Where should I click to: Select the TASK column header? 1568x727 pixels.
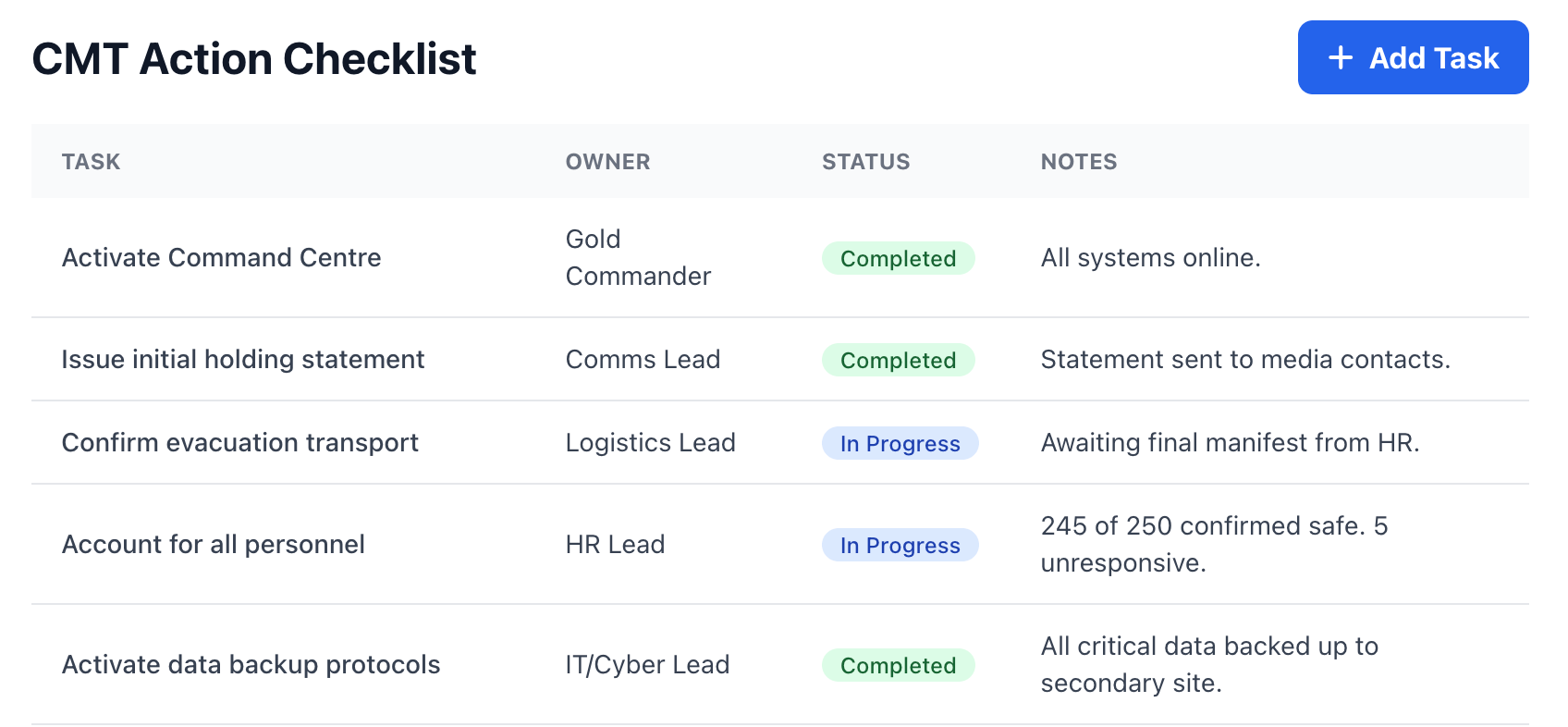(91, 162)
